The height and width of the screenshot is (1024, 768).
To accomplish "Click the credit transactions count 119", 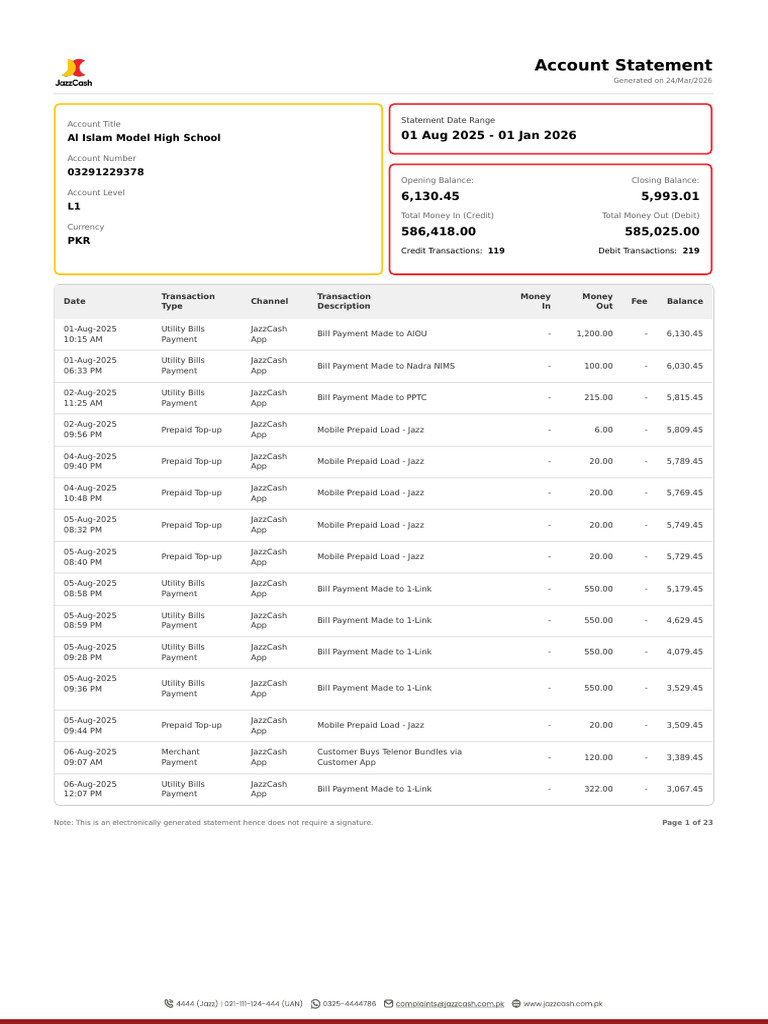I will tap(496, 251).
